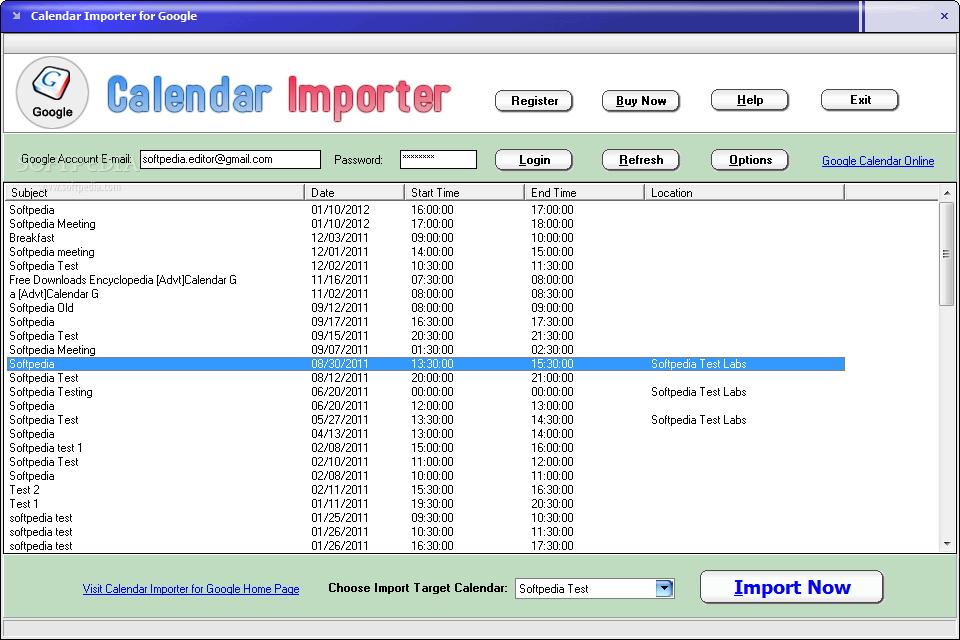Click the list scrollbar up arrow

coord(947,193)
